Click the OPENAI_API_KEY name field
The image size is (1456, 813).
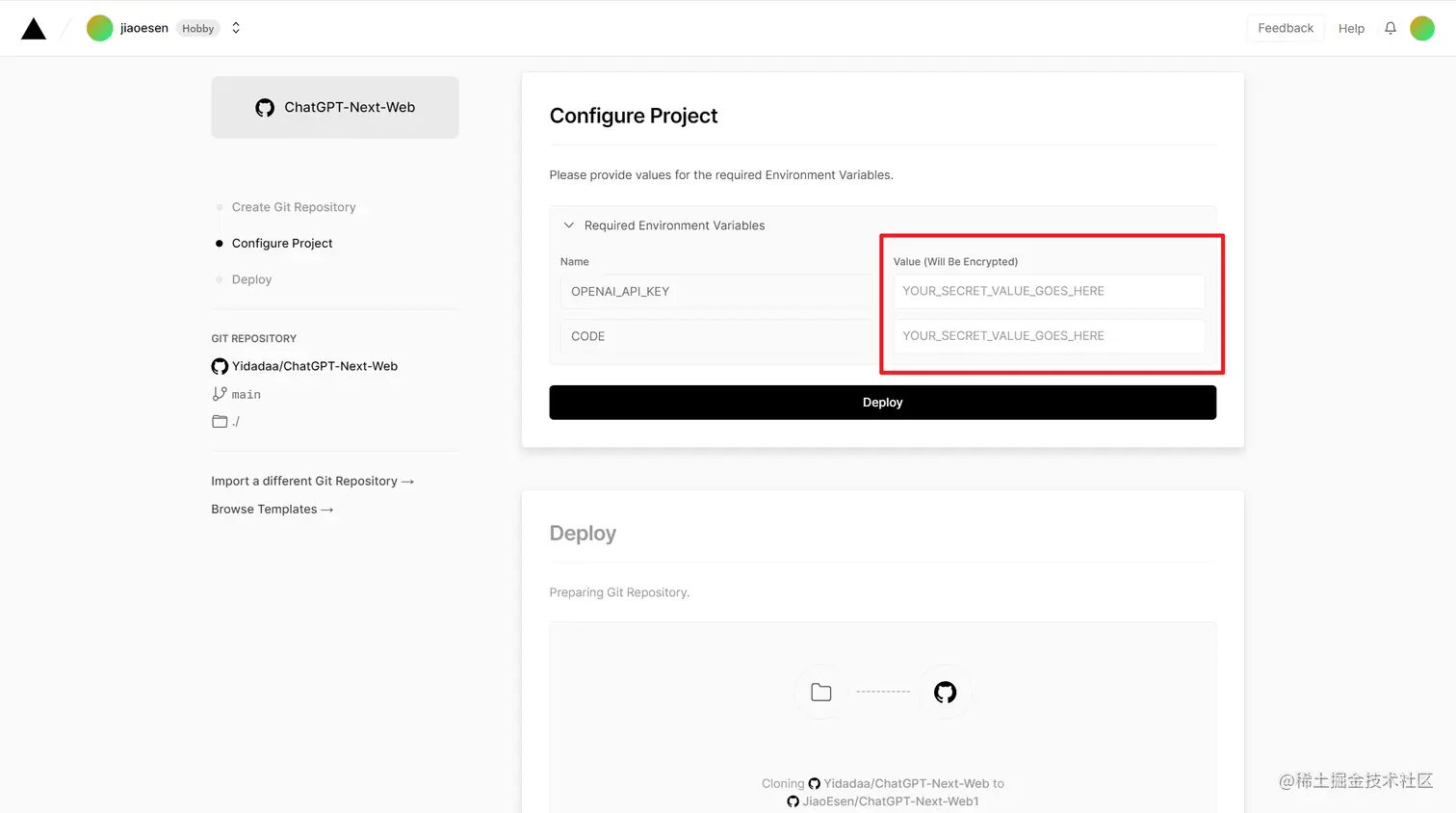click(715, 291)
